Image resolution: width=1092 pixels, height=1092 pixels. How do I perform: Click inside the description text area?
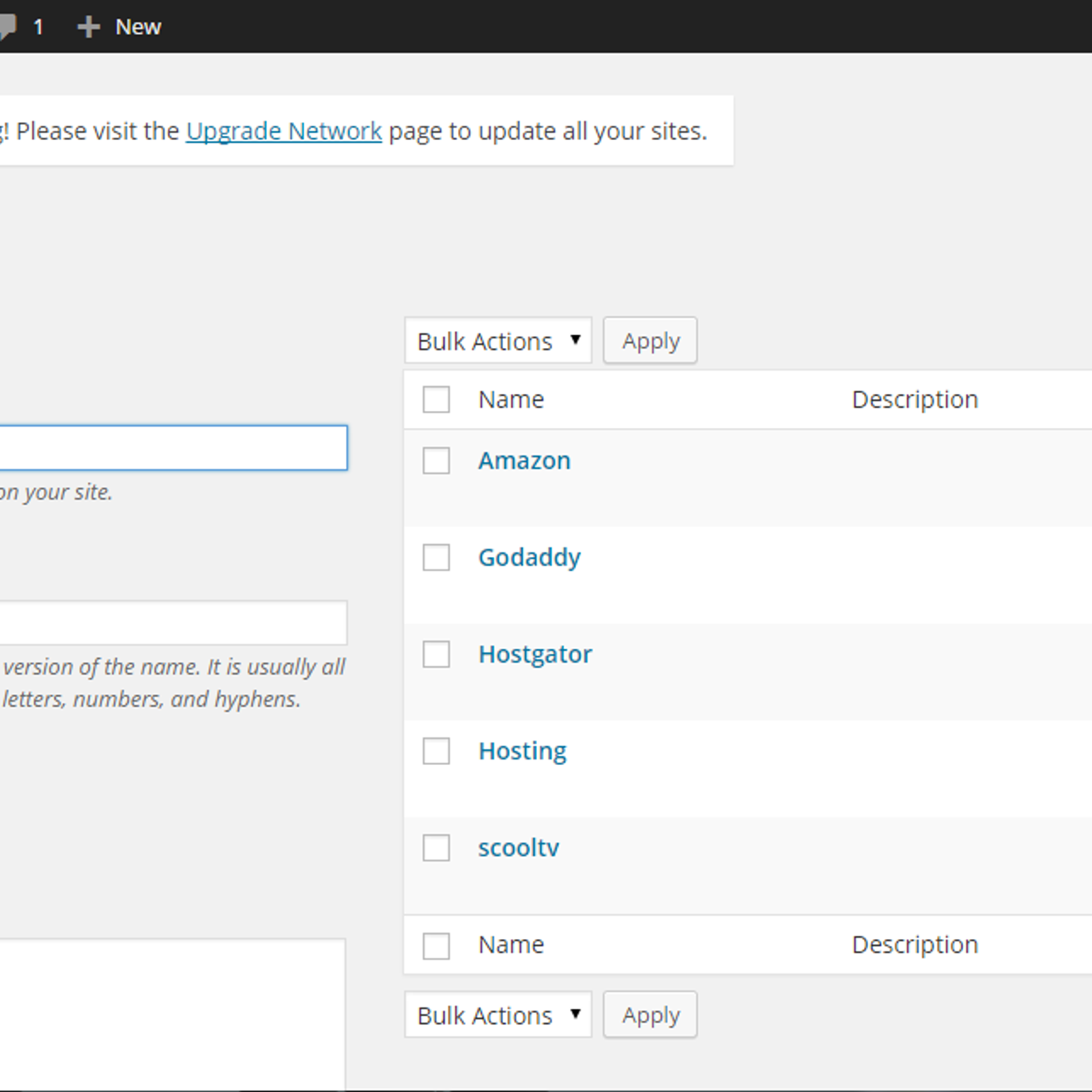click(x=173, y=1015)
